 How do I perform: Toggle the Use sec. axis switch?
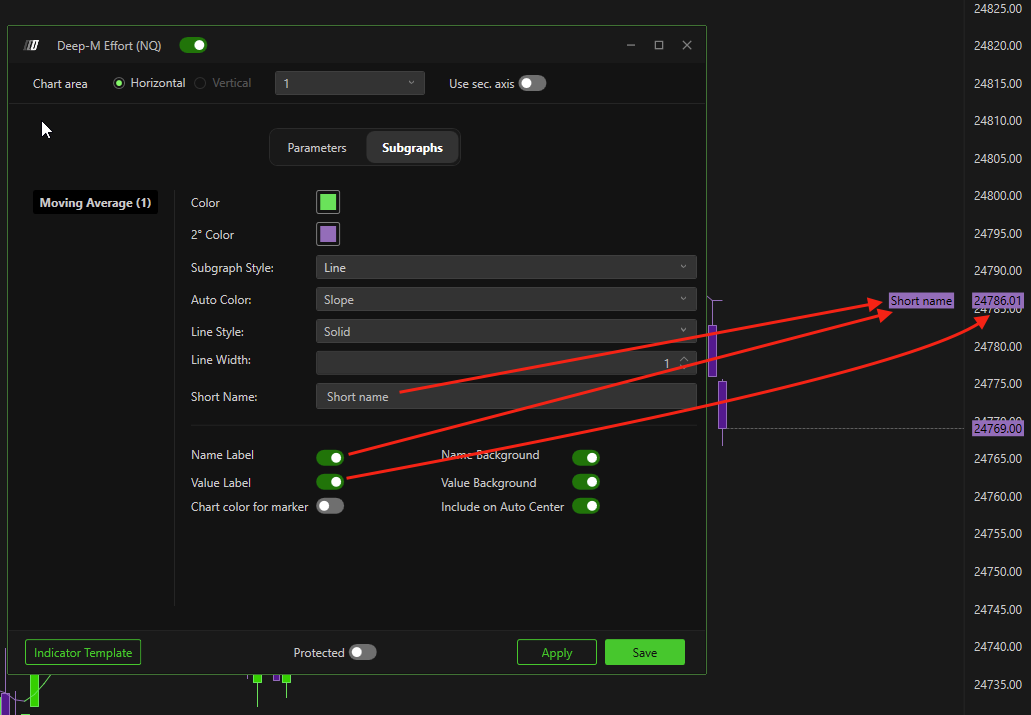tap(532, 83)
